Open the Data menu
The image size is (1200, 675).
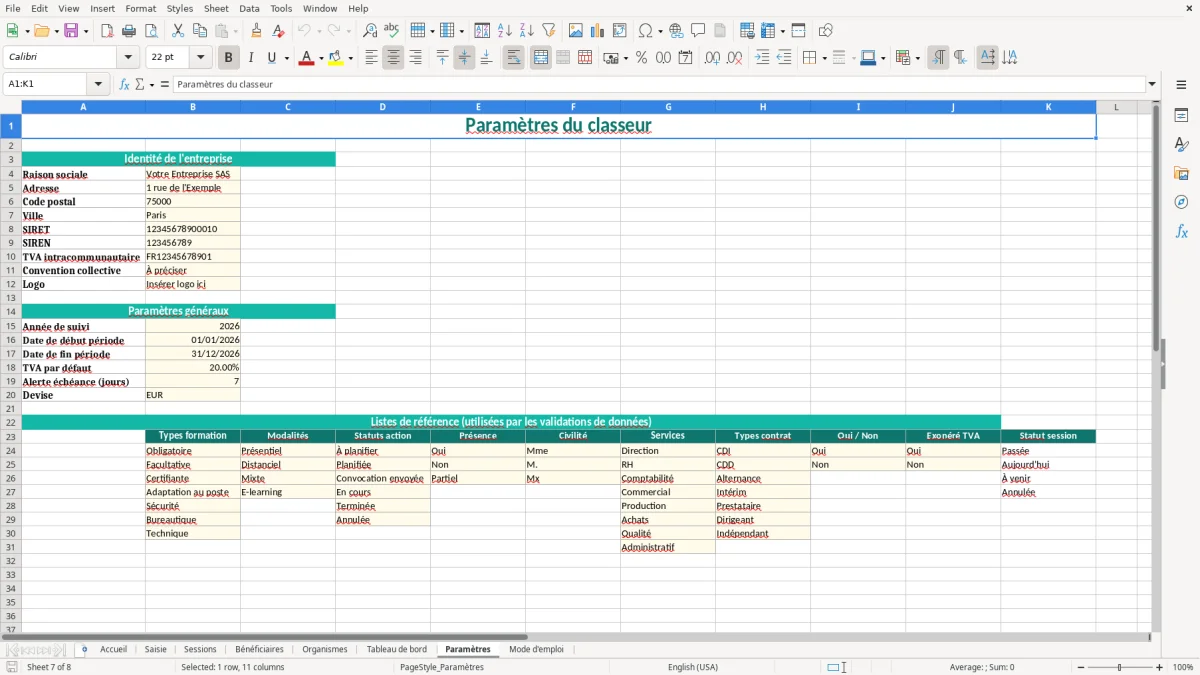pyautogui.click(x=249, y=8)
